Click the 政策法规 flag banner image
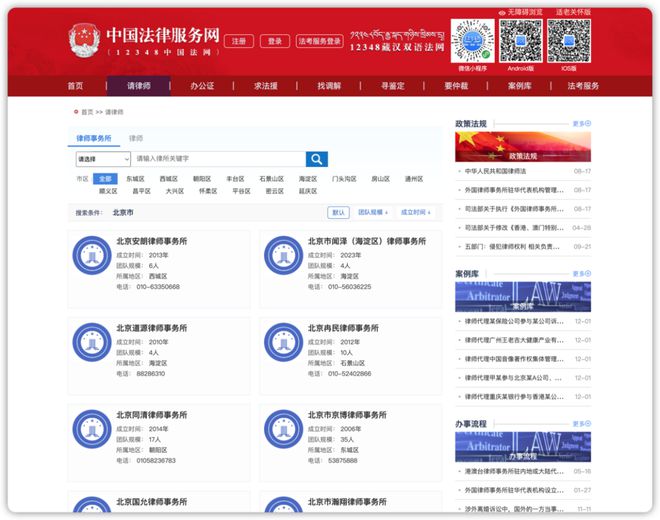The height and width of the screenshot is (520, 660). coord(523,147)
